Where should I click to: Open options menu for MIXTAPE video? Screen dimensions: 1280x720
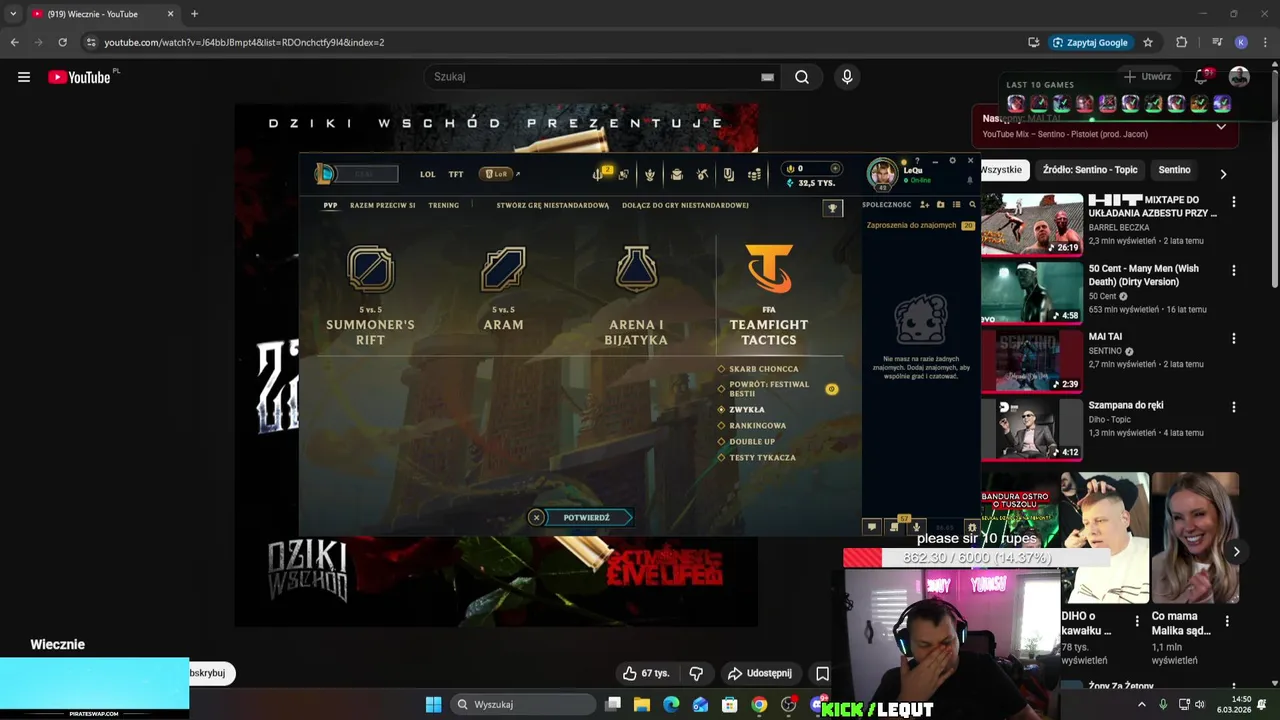point(1233,202)
